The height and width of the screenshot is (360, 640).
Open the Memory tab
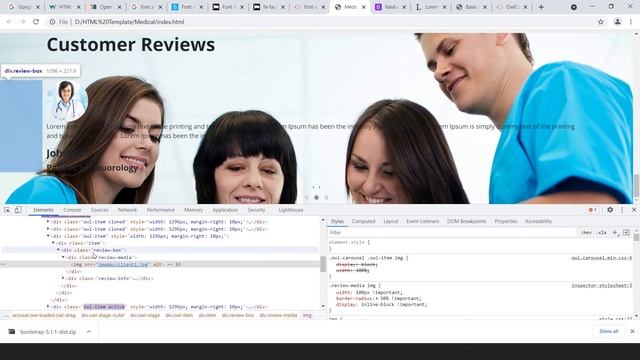(x=193, y=210)
